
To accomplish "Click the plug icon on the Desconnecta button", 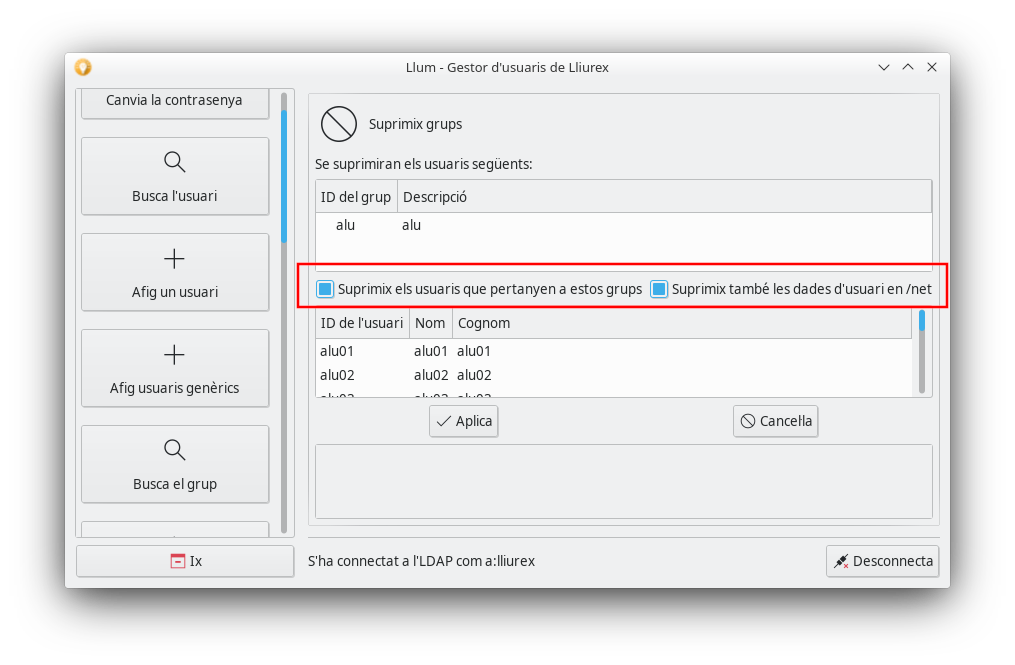I will pyautogui.click(x=841, y=561).
